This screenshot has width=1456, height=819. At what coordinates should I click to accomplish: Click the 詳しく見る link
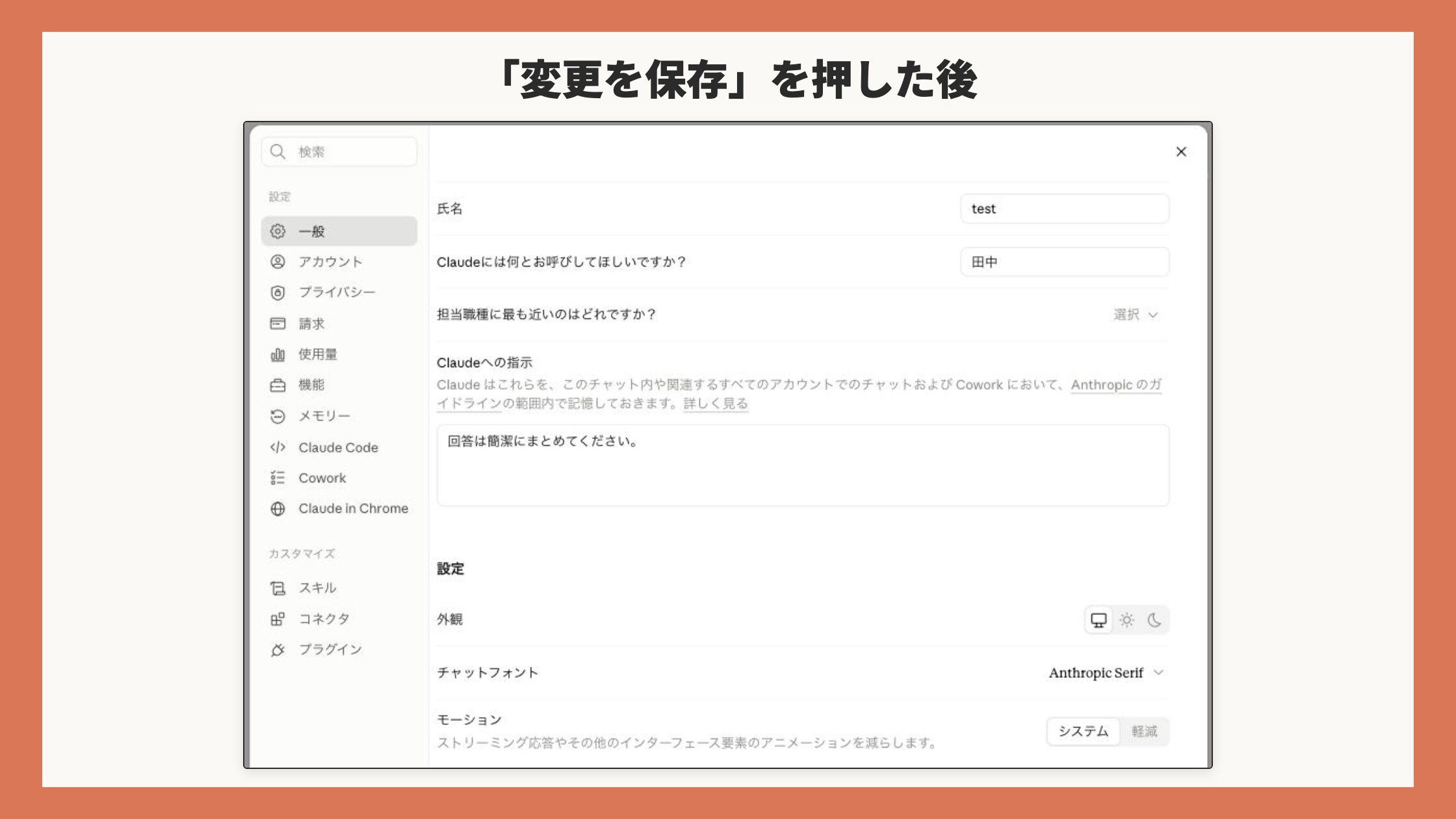coord(716,404)
